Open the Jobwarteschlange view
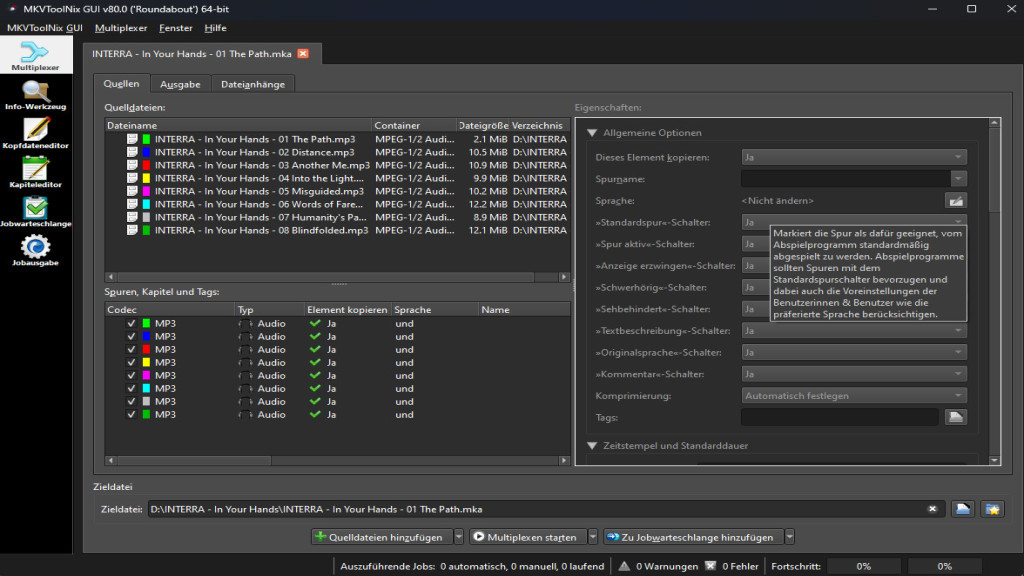 tap(35, 212)
